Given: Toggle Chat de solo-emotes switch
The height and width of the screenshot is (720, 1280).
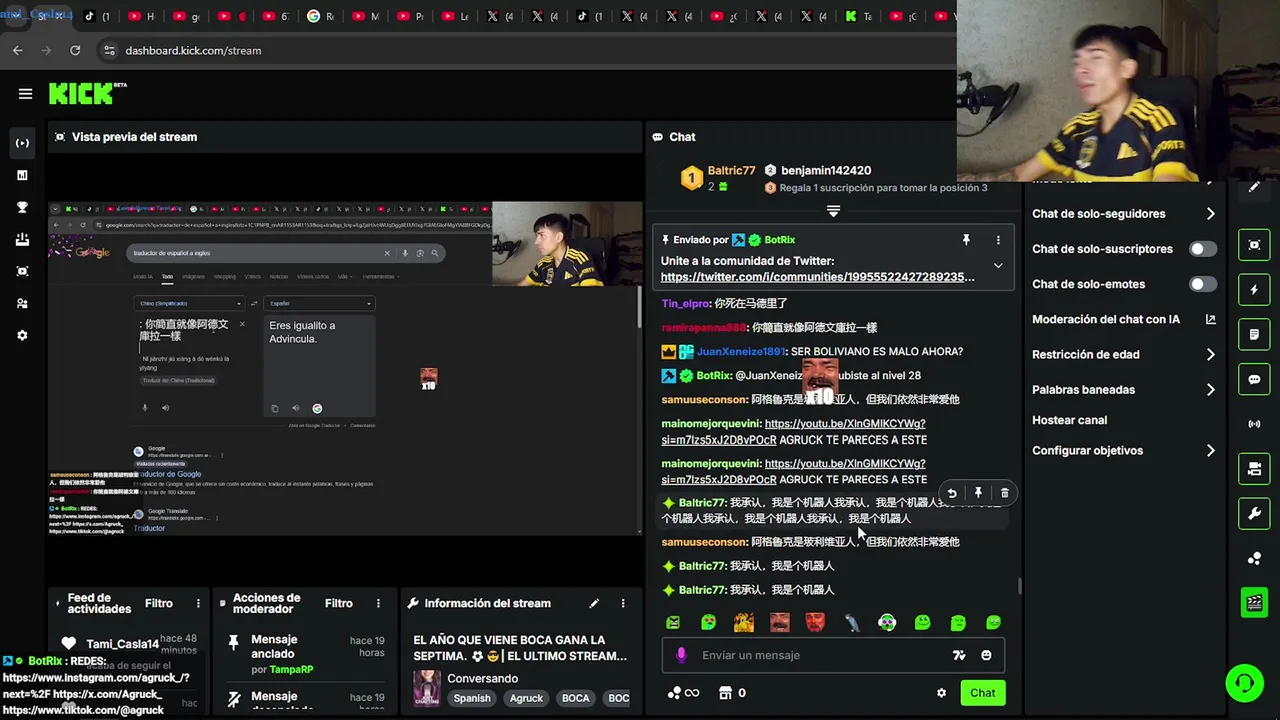Looking at the screenshot, I should [x=1203, y=284].
